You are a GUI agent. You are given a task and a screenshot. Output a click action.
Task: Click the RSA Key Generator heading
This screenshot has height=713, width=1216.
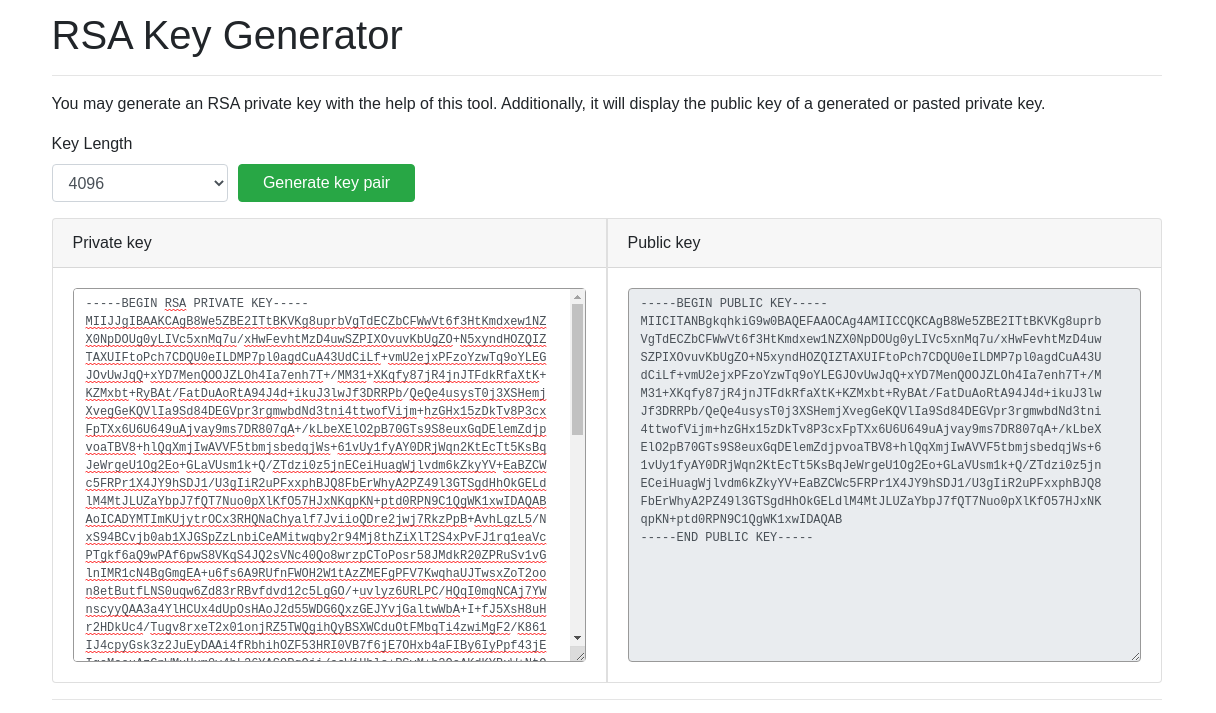[x=227, y=36]
